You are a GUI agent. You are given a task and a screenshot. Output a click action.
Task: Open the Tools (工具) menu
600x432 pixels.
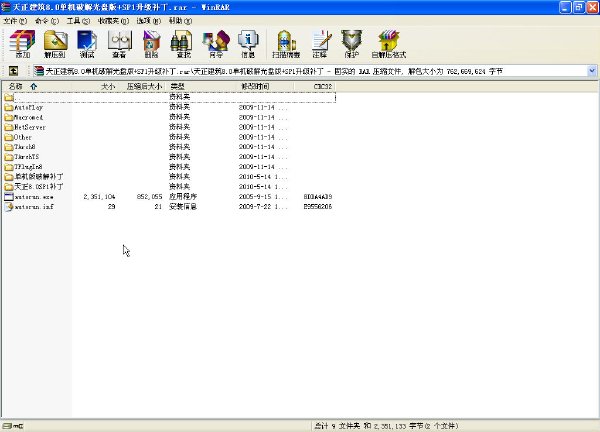tap(78, 21)
